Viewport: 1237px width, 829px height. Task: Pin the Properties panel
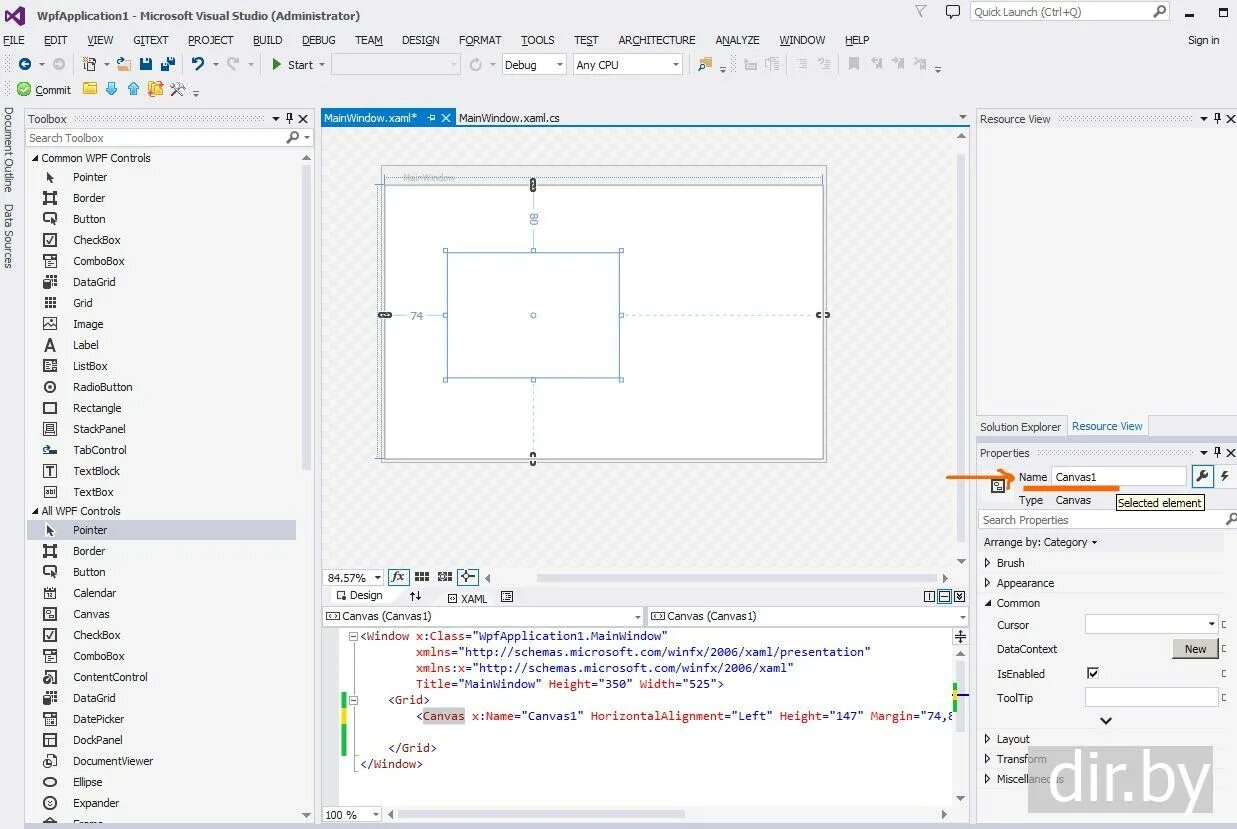[1217, 452]
